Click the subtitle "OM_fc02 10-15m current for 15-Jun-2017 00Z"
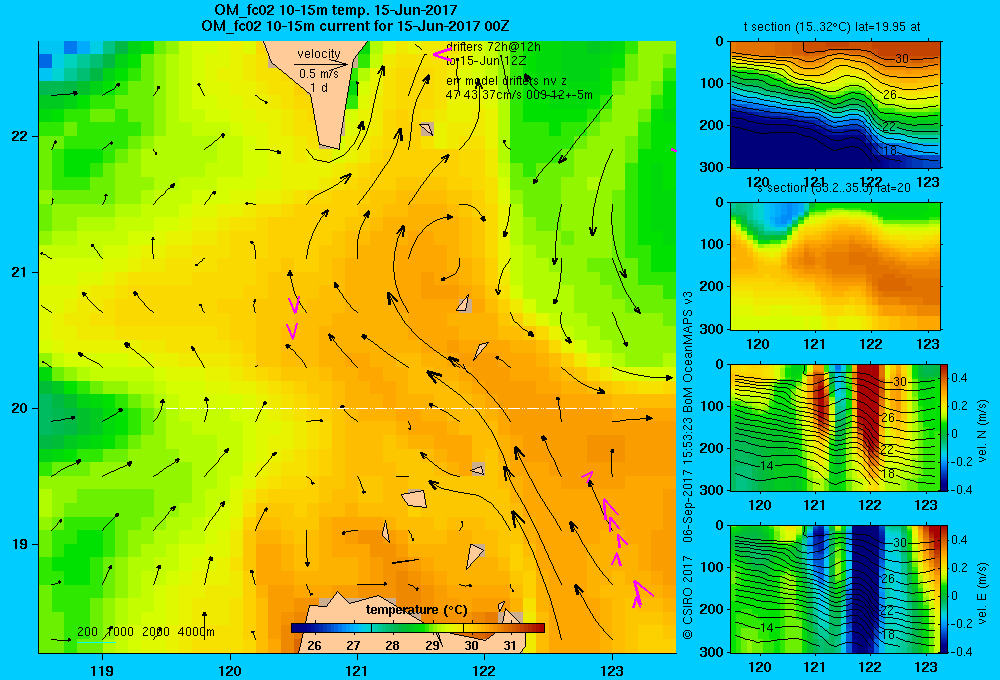Viewport: 1000px width, 680px height. pyautogui.click(x=355, y=26)
